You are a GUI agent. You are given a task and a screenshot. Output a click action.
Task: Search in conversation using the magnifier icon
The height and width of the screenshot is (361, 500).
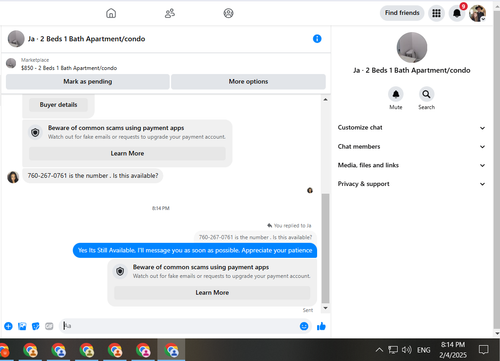[x=426, y=94]
